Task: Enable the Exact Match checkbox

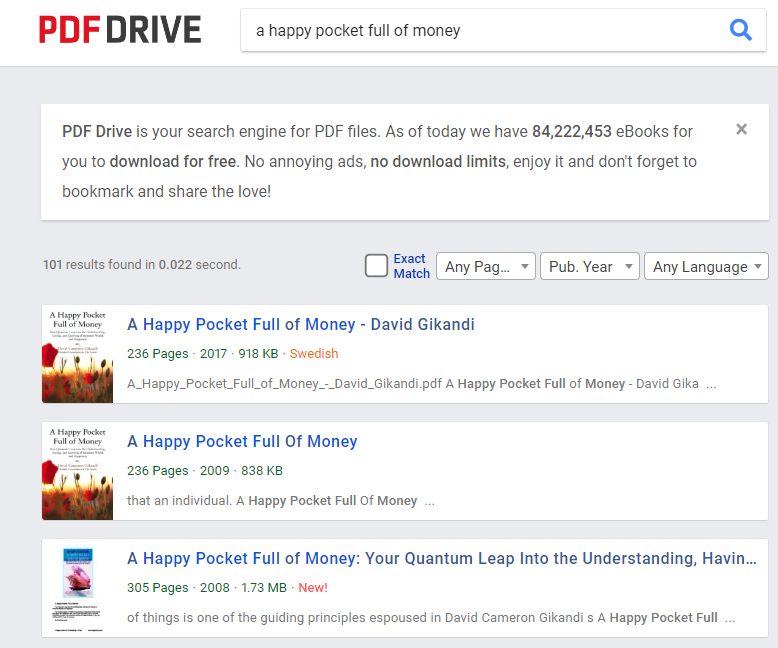Action: [376, 265]
